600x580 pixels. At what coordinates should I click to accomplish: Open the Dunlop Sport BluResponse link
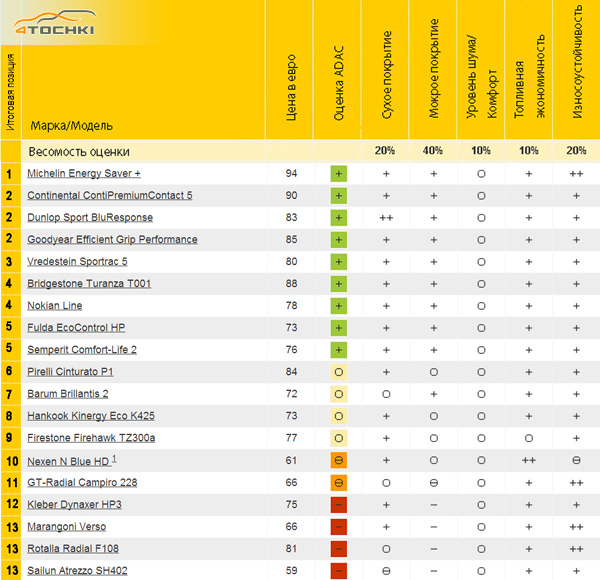[90, 217]
